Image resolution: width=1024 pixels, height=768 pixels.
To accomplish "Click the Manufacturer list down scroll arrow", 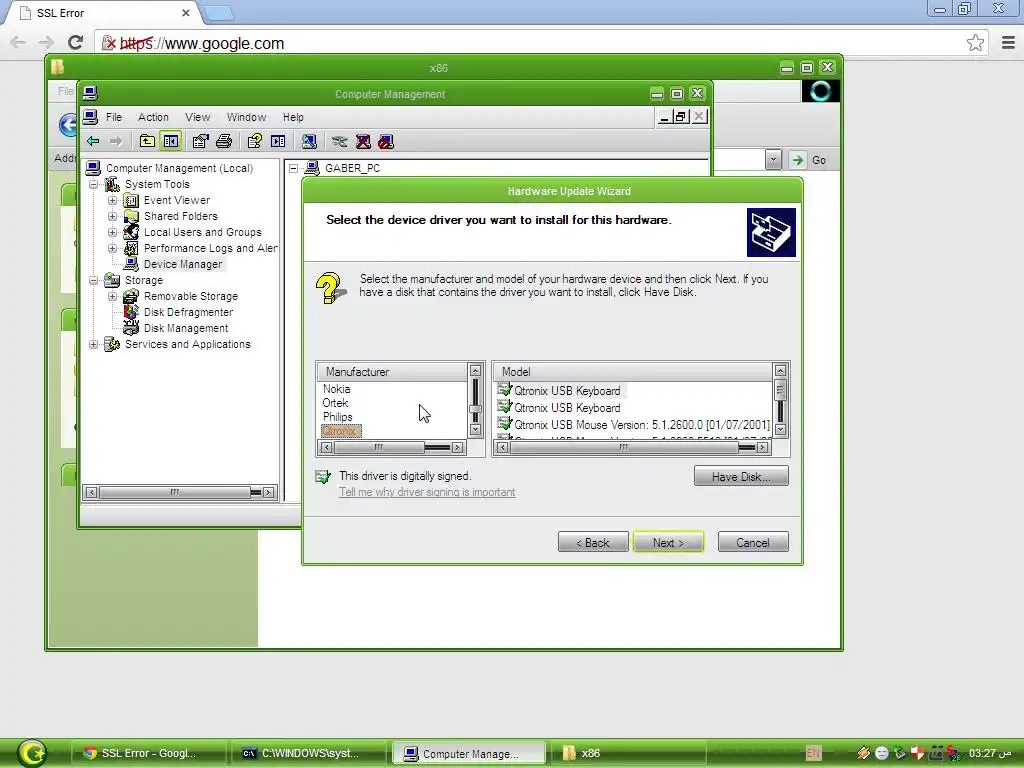I will click(475, 430).
